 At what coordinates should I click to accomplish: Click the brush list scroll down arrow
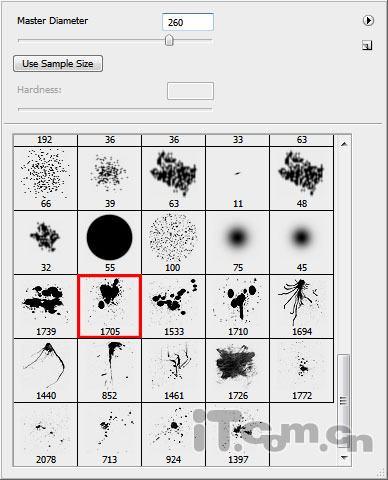pos(344,458)
